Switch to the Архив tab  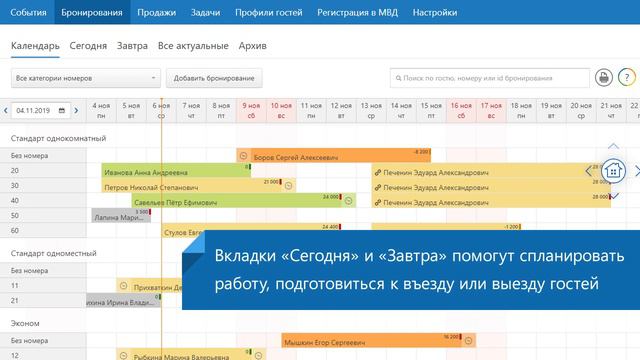(x=253, y=46)
